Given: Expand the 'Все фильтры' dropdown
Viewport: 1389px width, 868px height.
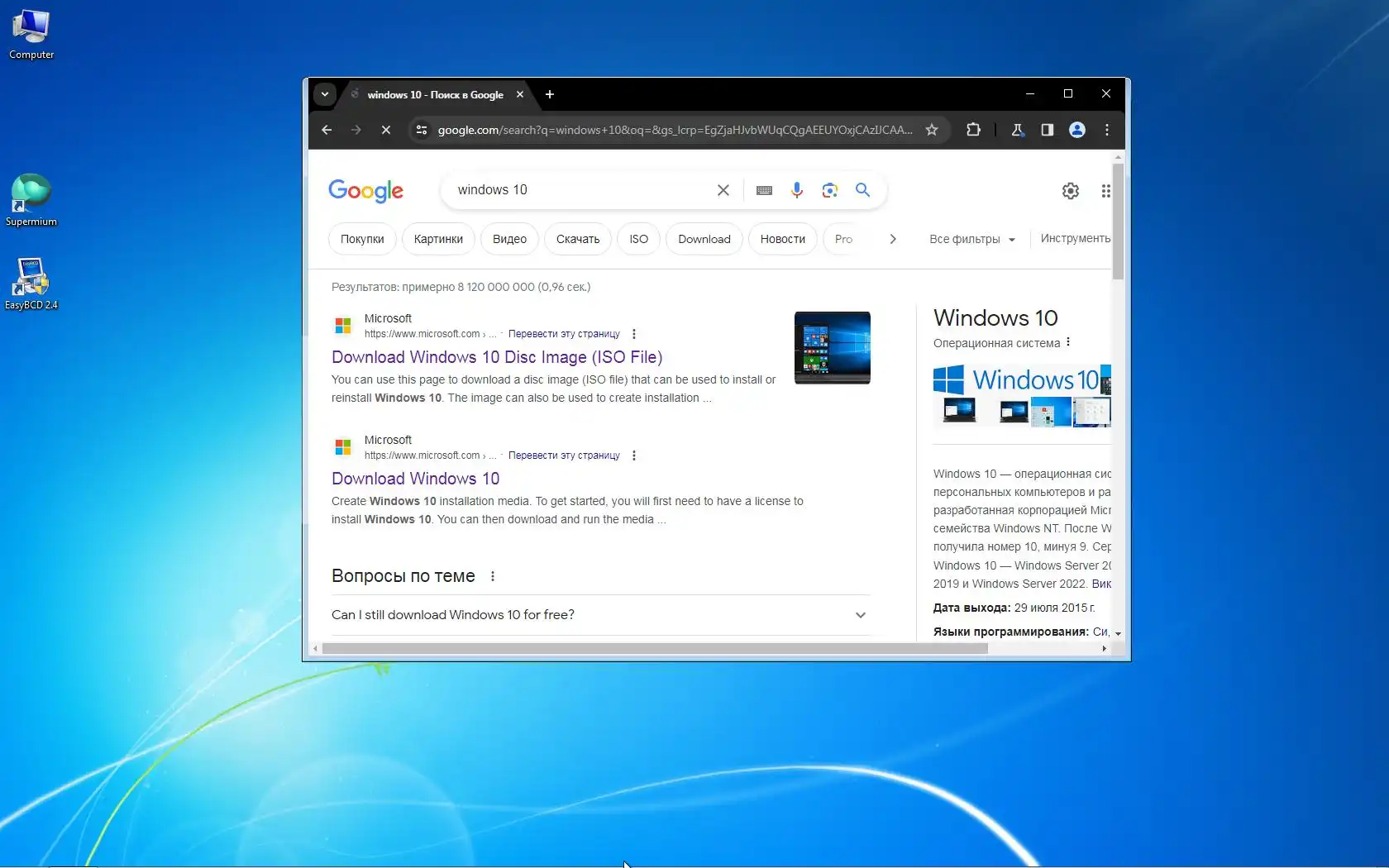Looking at the screenshot, I should coord(972,239).
